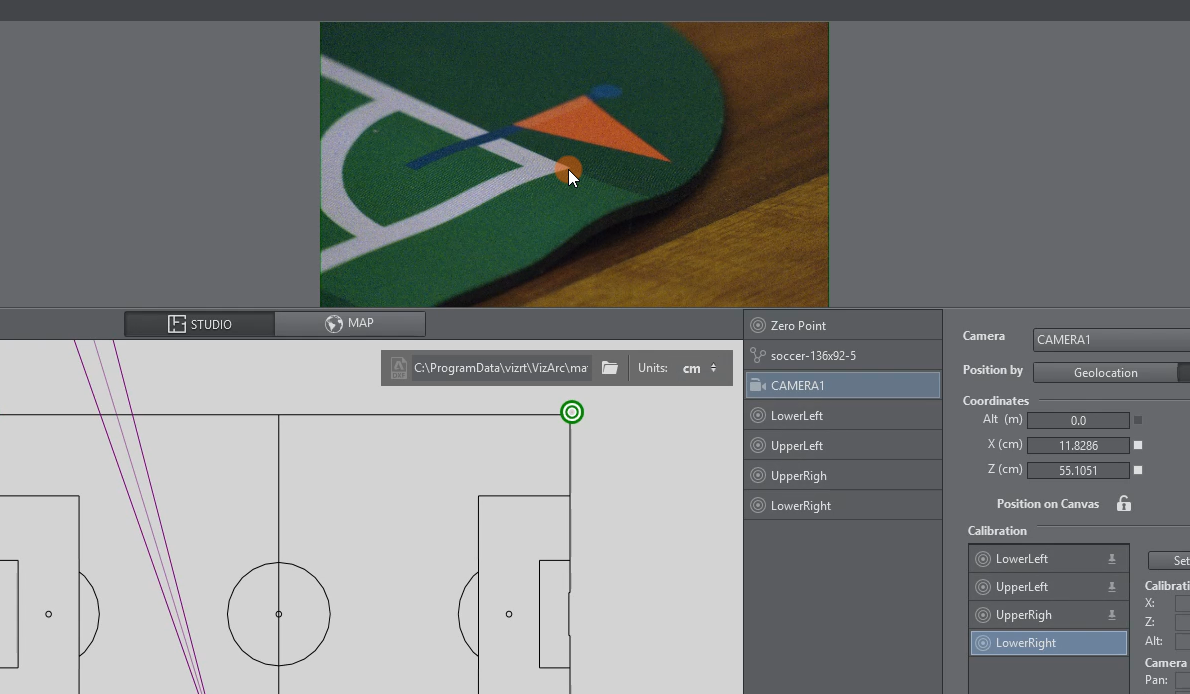Click the X (cm) coordinate input field
1190x694 pixels.
(x=1077, y=445)
